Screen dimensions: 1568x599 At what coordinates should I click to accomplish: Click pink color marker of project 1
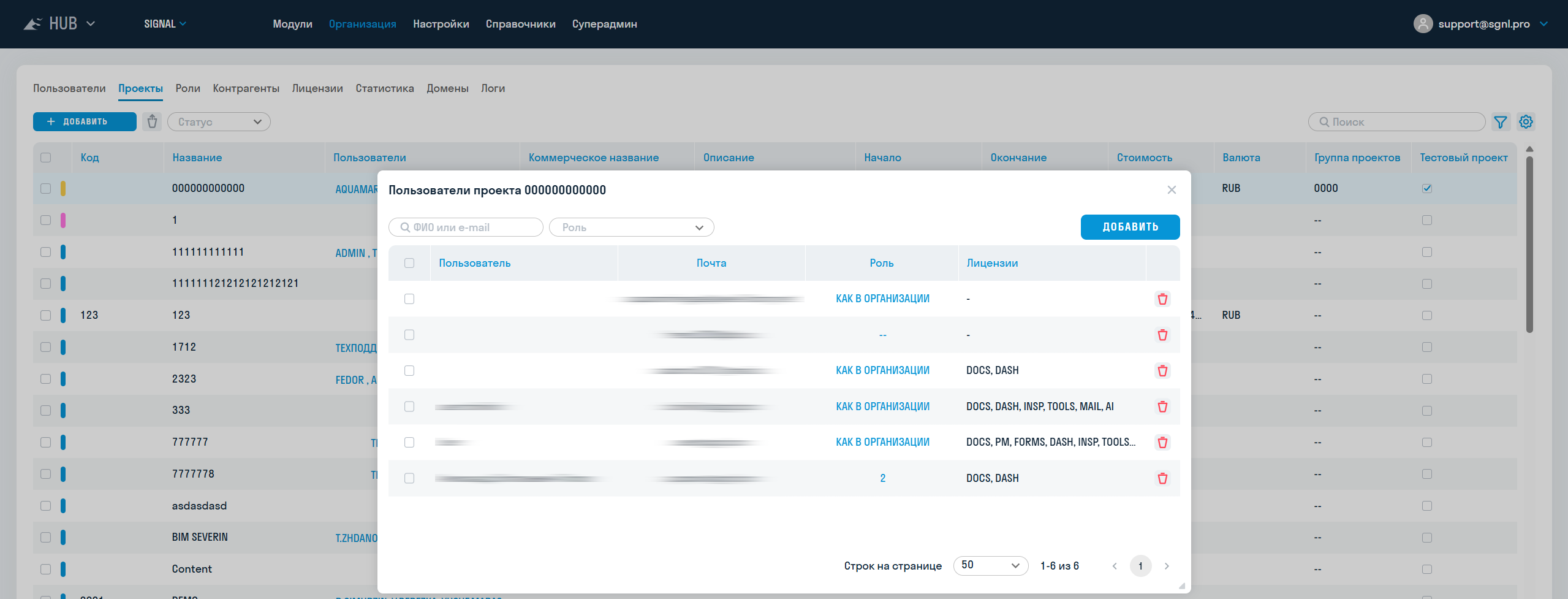click(63, 220)
